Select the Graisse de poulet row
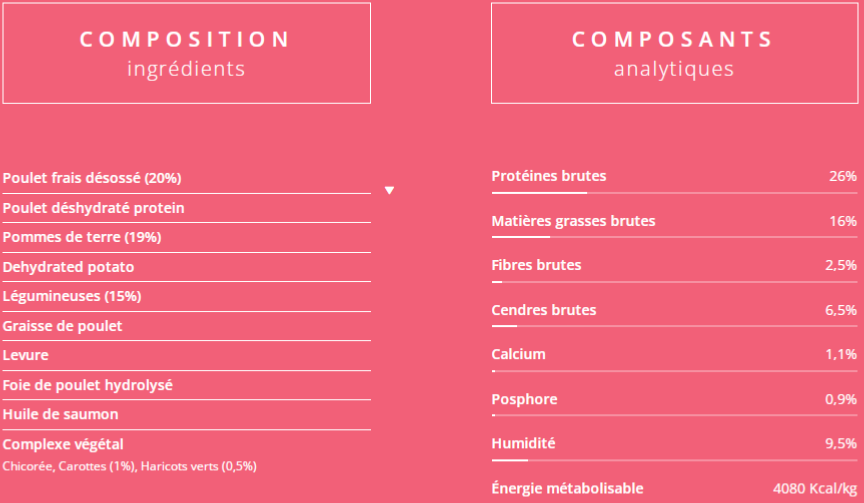Viewport: 864px width, 503px height. point(187,326)
